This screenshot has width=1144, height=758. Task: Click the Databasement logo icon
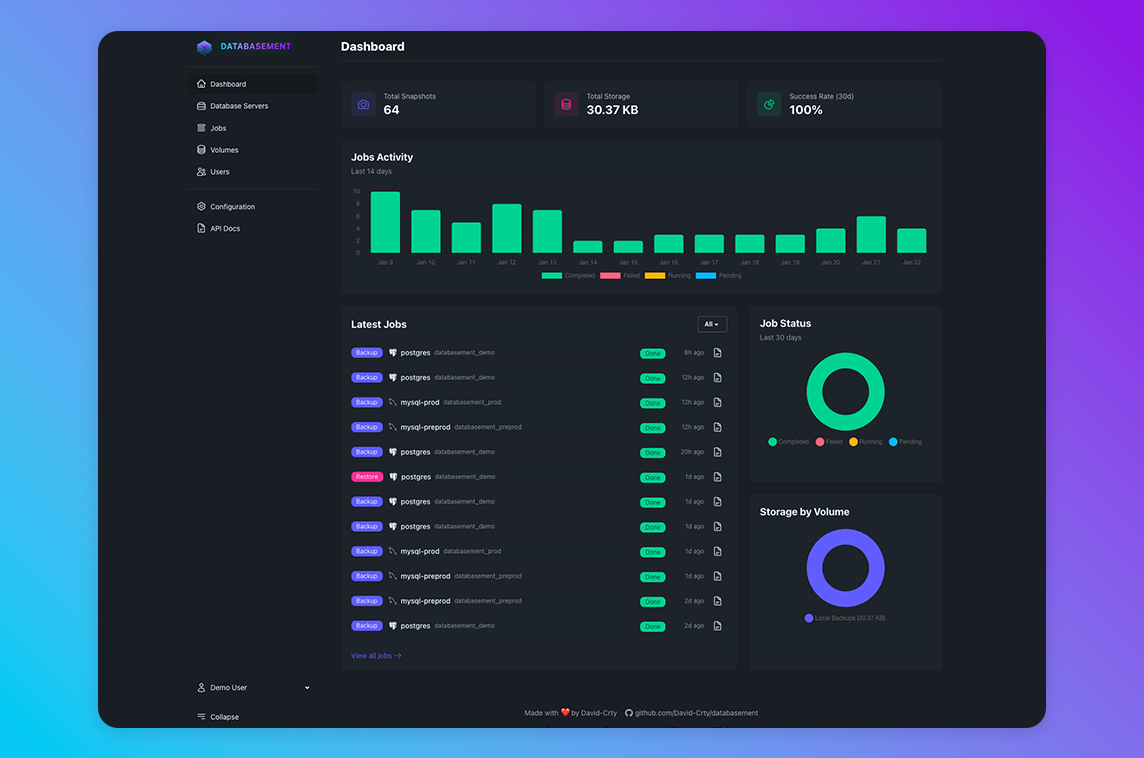[204, 47]
